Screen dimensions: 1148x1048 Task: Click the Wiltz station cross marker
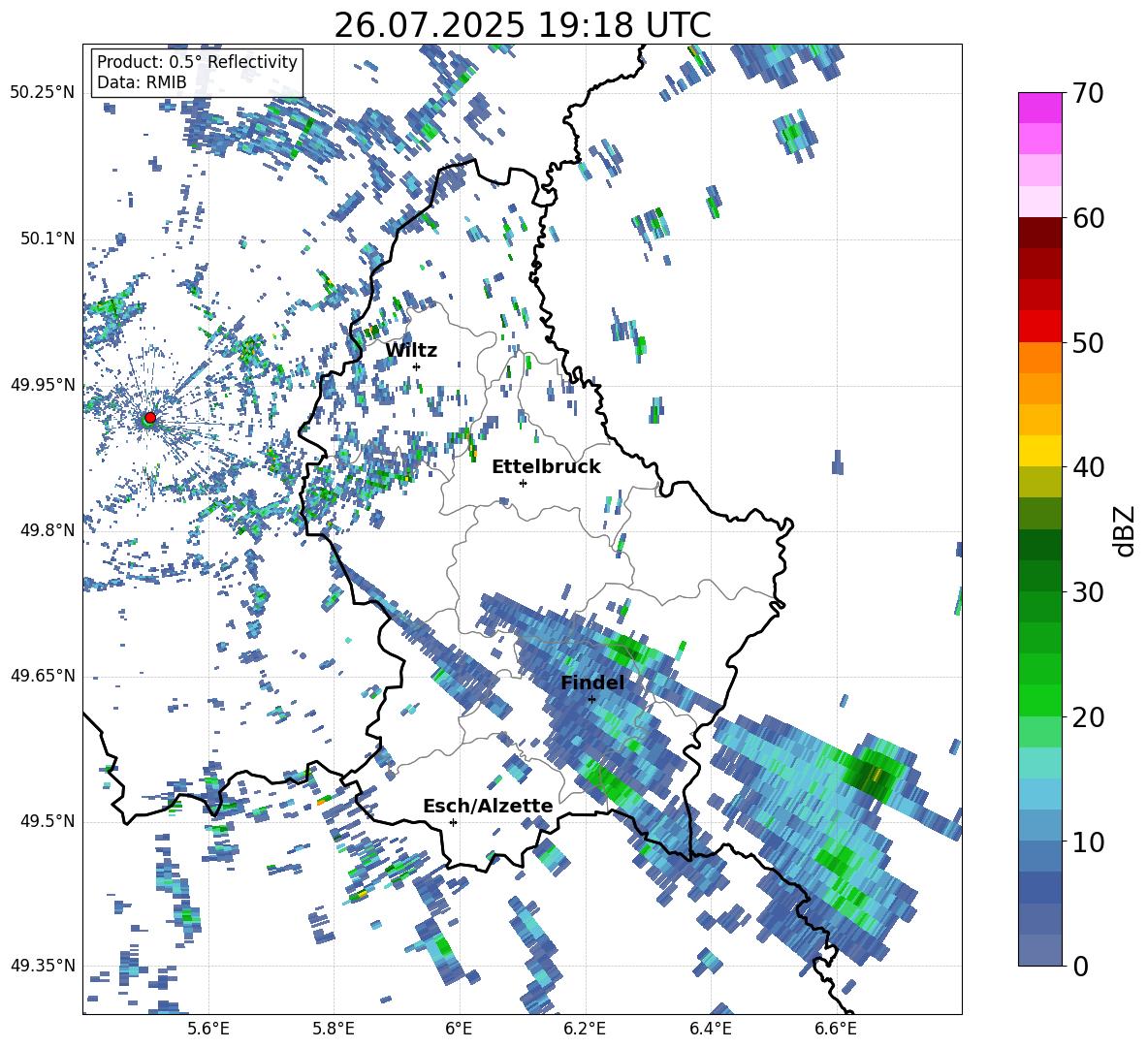tap(417, 366)
